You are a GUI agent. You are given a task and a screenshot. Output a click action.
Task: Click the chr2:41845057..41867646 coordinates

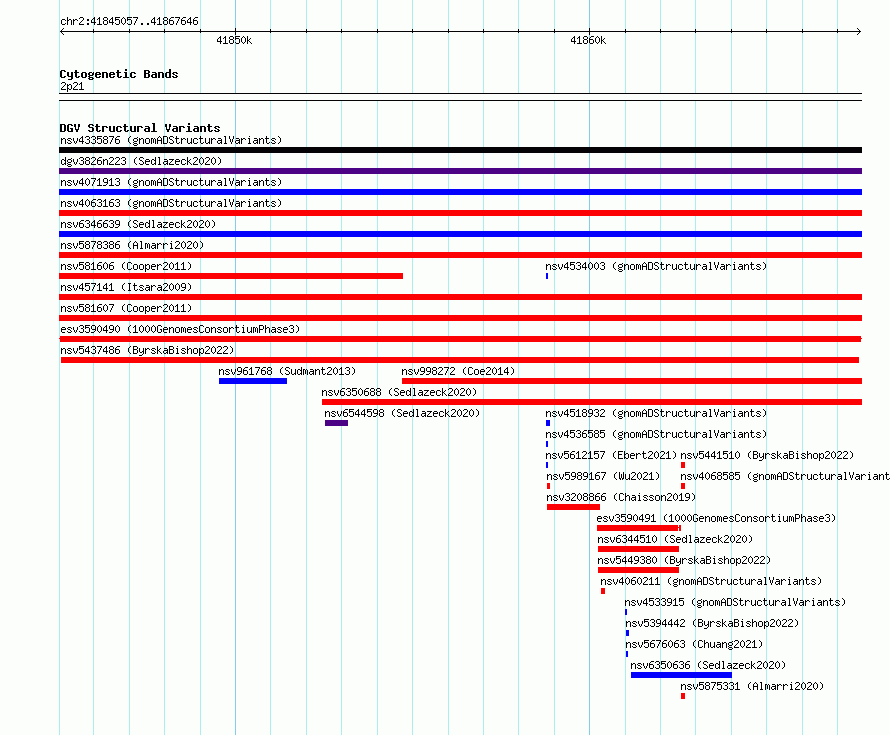pyautogui.click(x=129, y=22)
